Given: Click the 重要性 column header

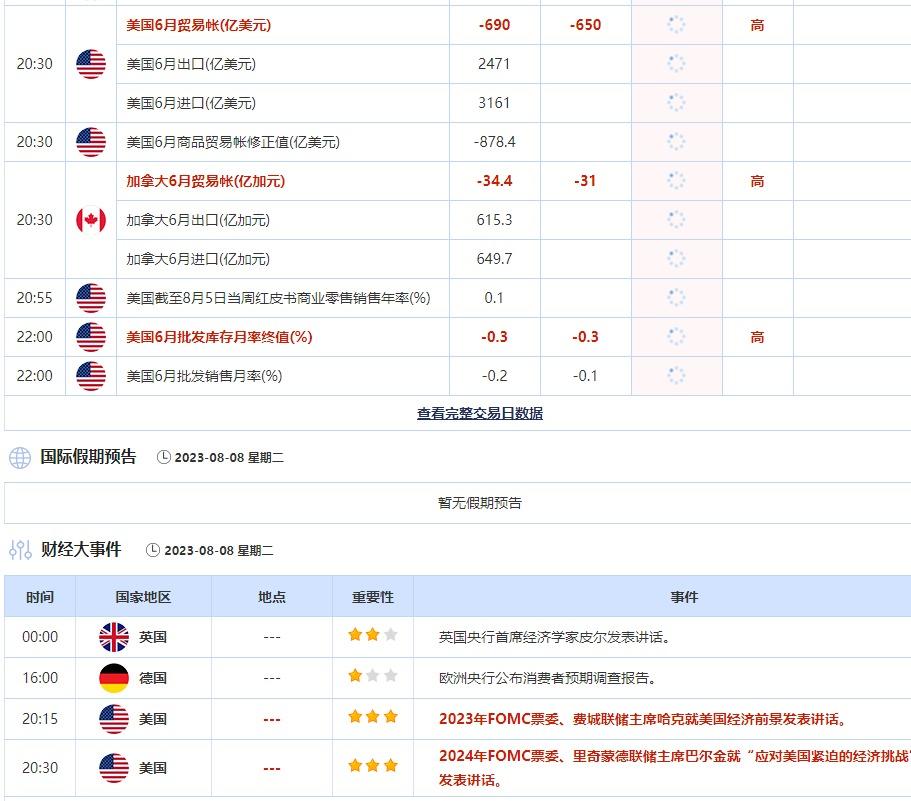Looking at the screenshot, I should [372, 597].
